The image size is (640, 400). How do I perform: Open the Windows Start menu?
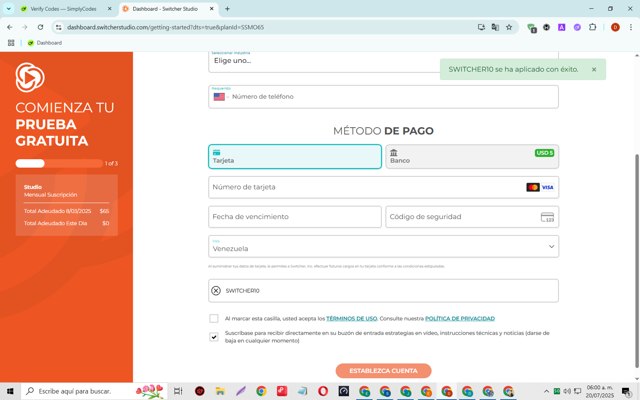coord(10,391)
